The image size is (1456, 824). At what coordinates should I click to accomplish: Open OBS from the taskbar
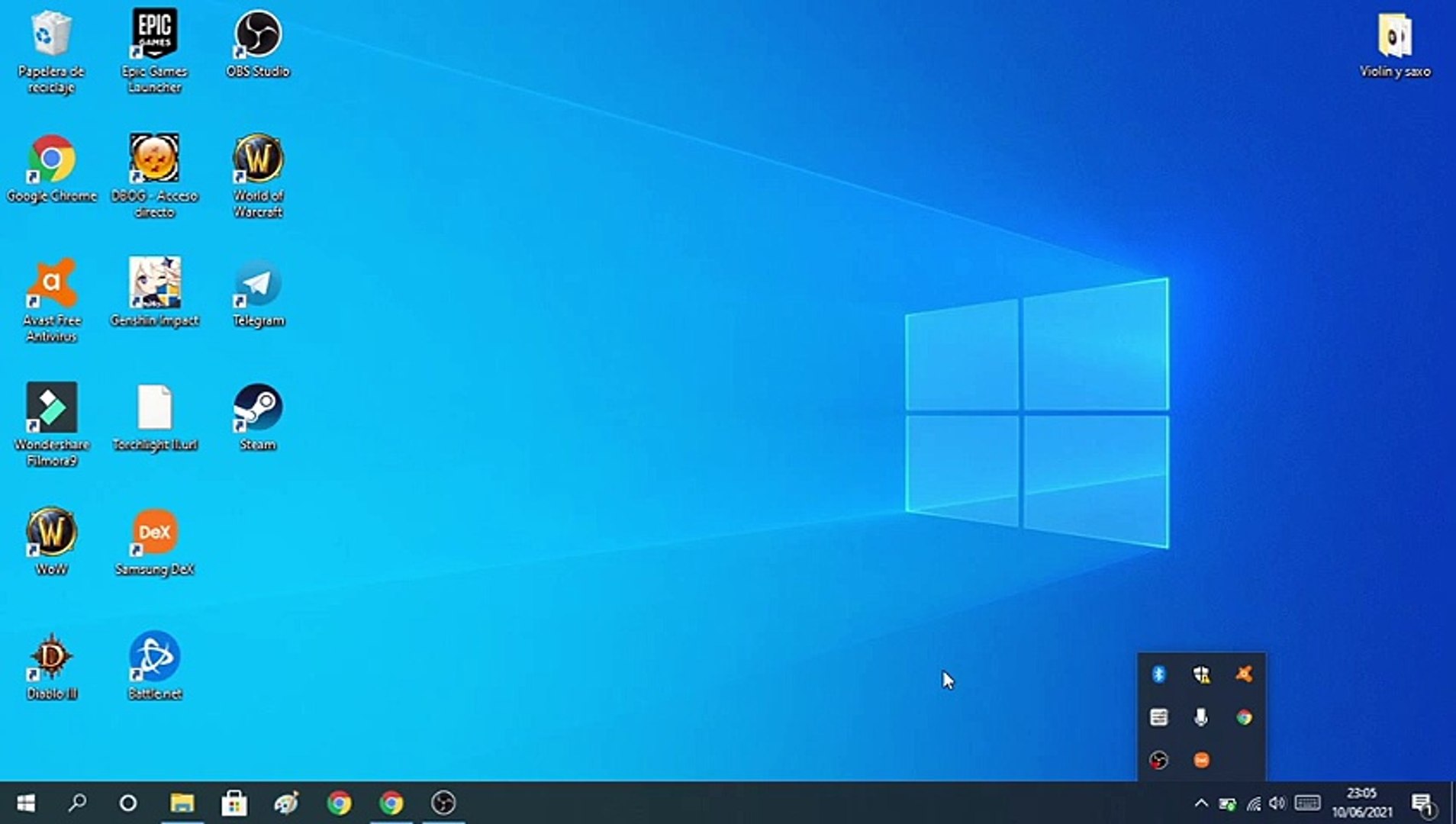pyautogui.click(x=441, y=803)
